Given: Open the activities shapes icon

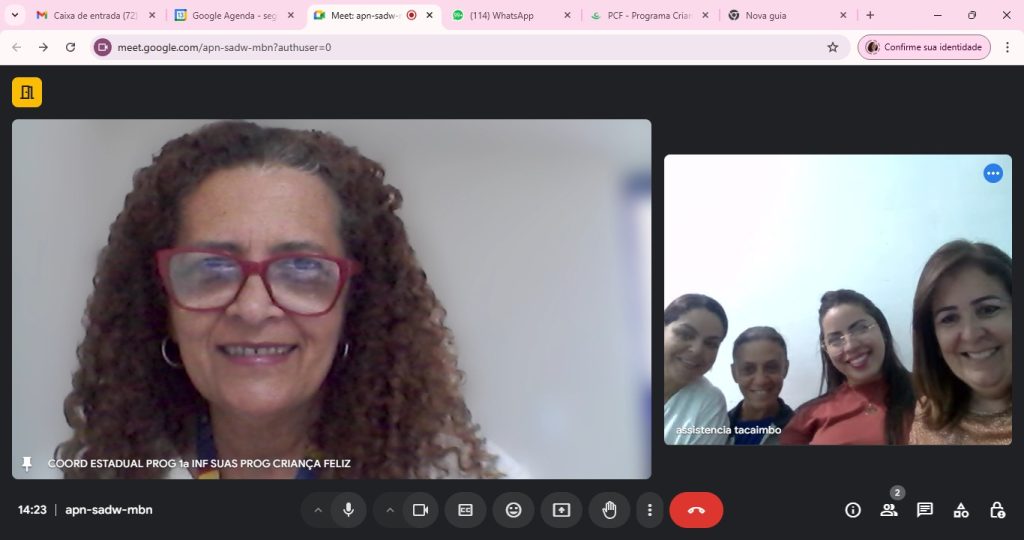Looking at the screenshot, I should (x=961, y=510).
